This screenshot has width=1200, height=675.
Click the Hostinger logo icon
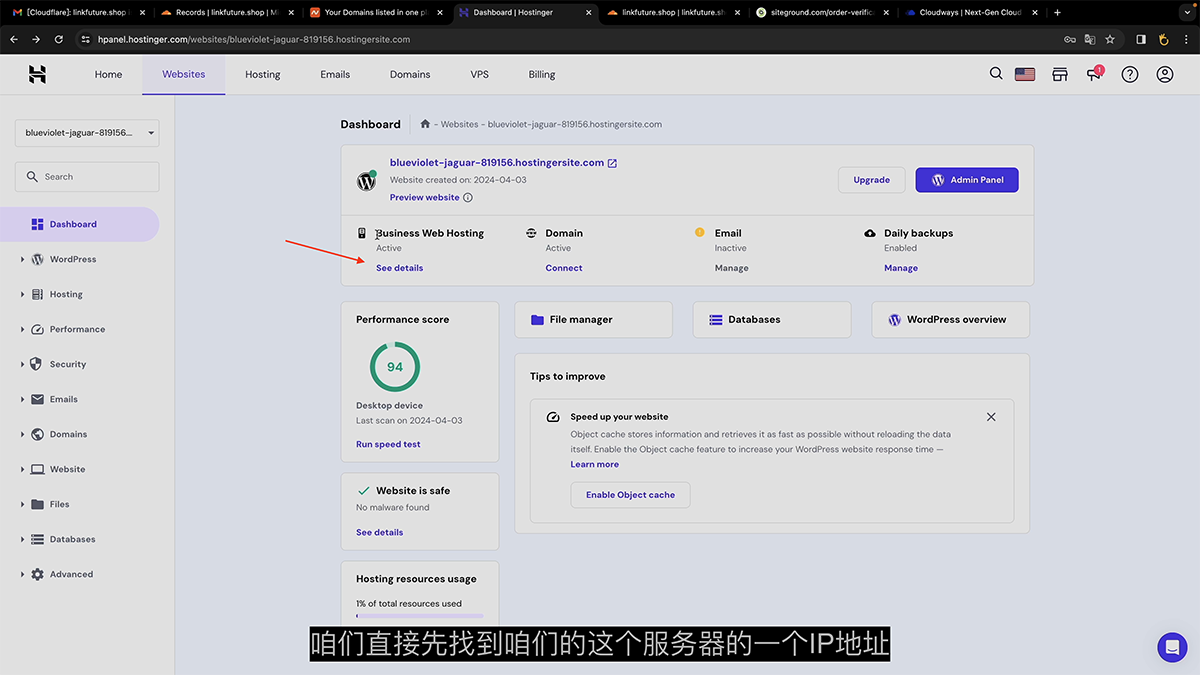point(37,74)
